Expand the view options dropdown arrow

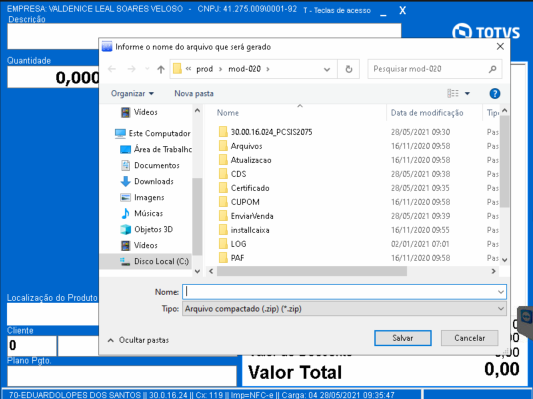(467, 93)
